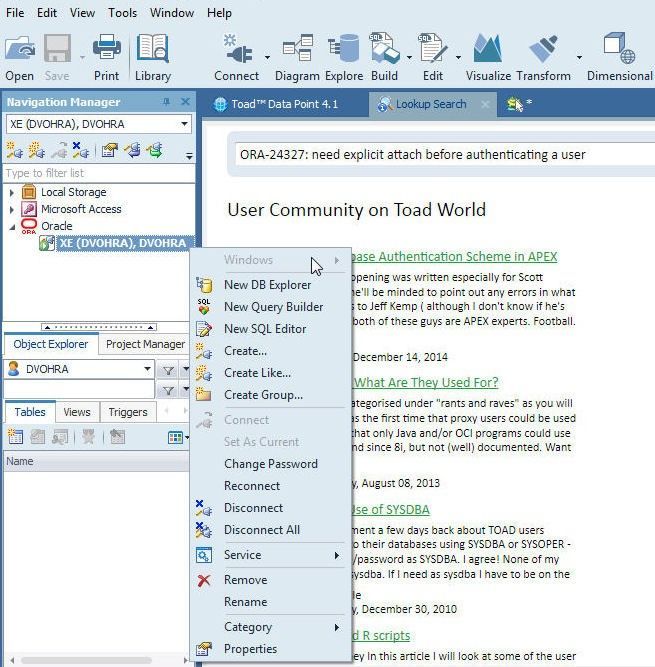Collapse the Oracle tree node

pos(12,227)
